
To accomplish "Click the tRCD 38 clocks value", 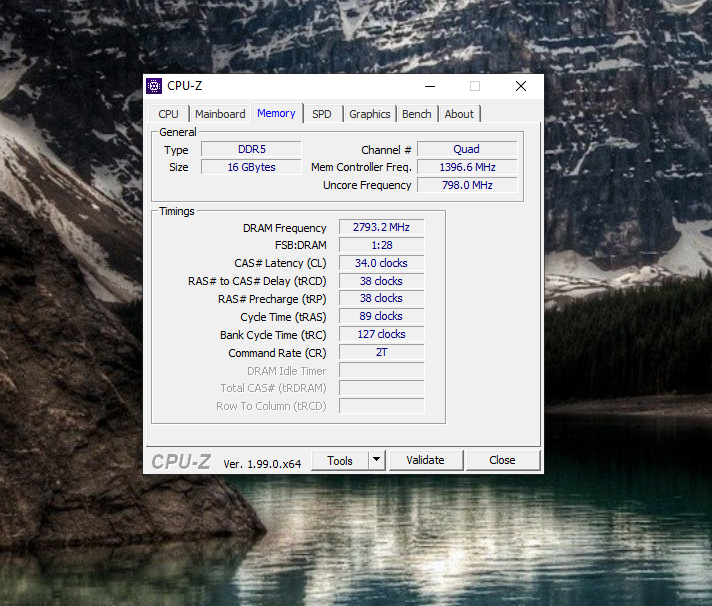I will tap(381, 281).
